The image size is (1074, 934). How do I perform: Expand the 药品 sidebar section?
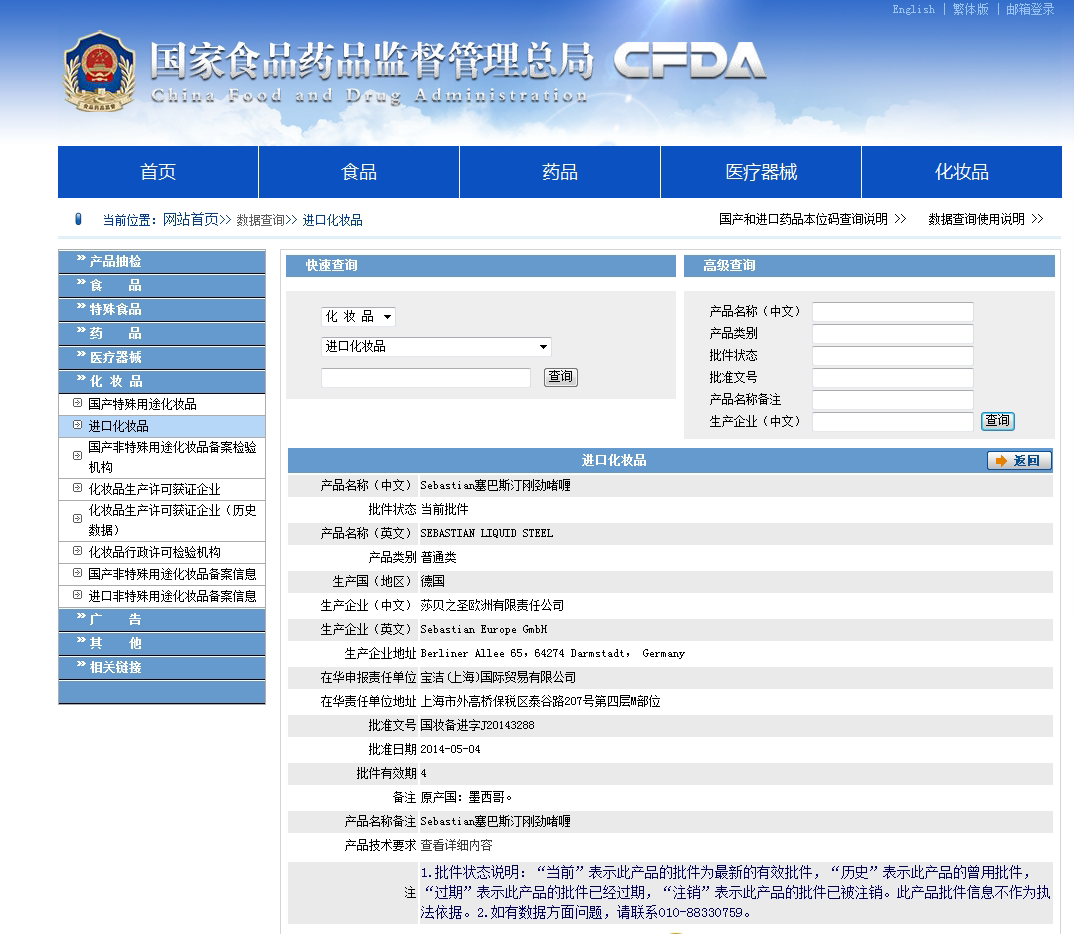pos(162,333)
